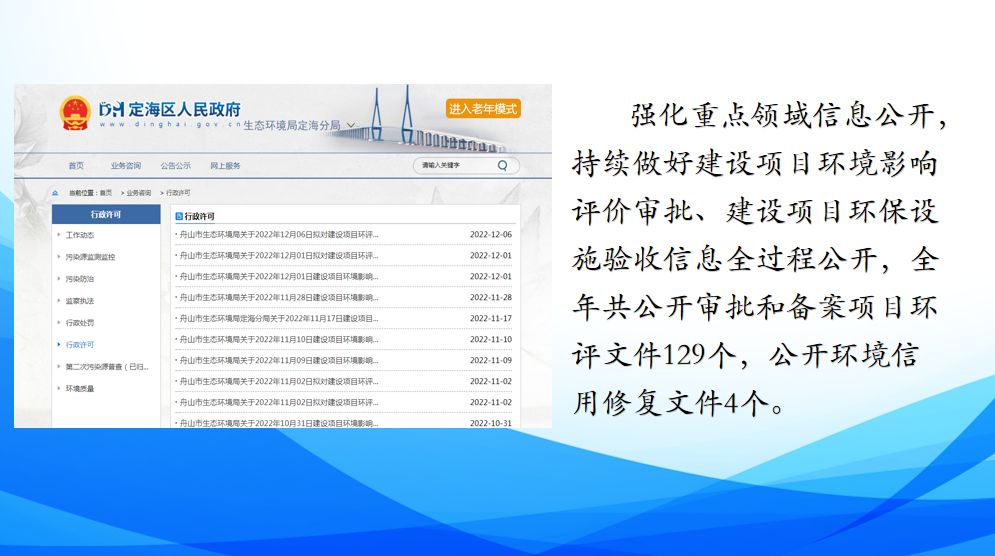Open the 业务咨询 navigation menu
Viewport: 995px width, 556px height.
(x=126, y=166)
